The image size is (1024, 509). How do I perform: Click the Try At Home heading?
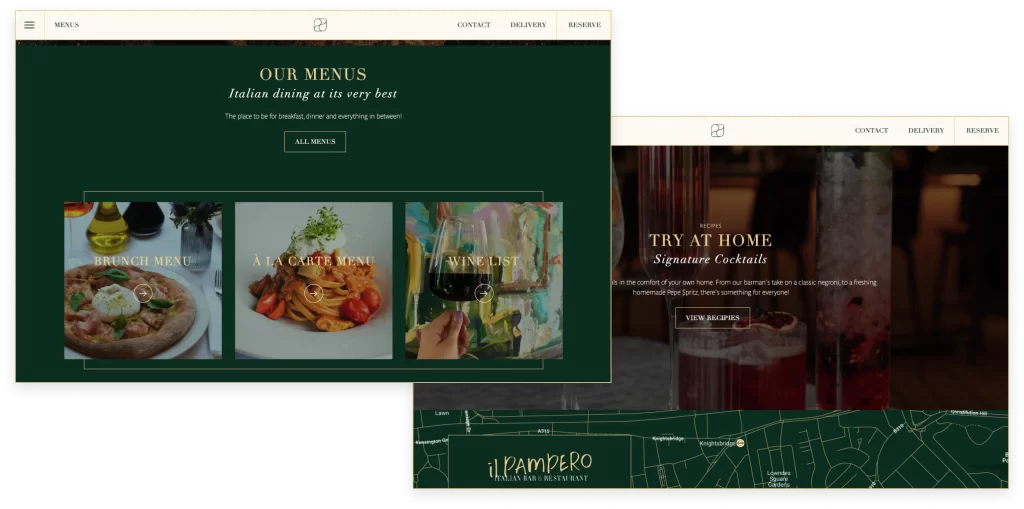click(x=710, y=241)
